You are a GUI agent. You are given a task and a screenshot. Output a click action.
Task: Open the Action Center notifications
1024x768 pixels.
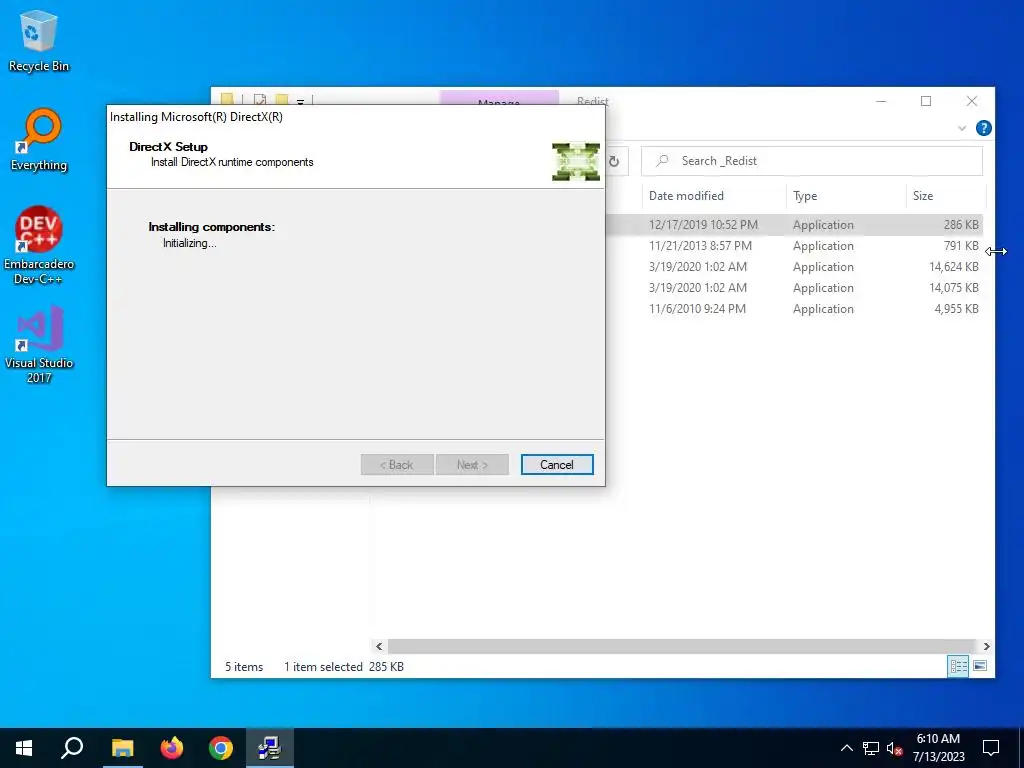click(991, 748)
